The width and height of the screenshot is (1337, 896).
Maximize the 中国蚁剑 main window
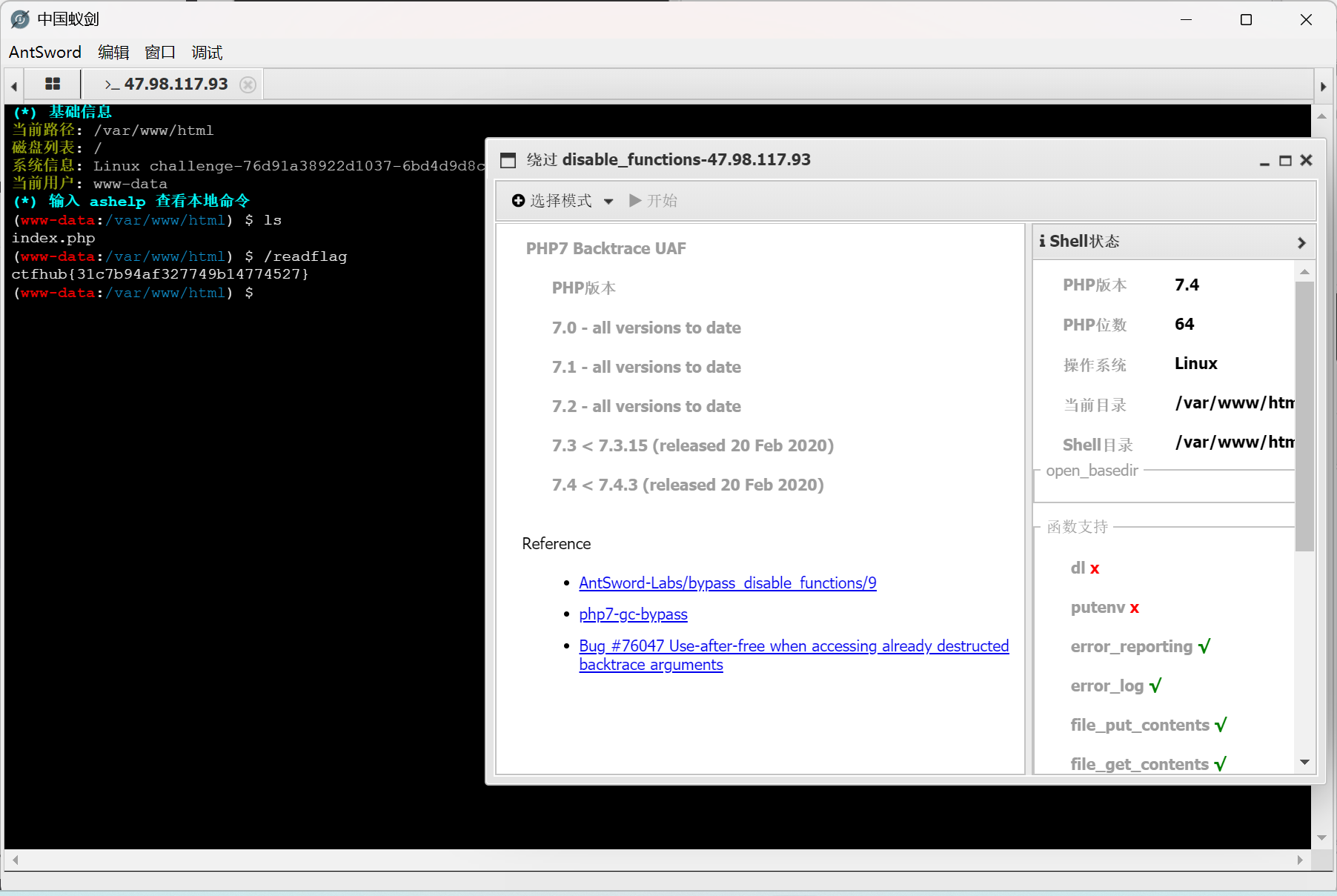pos(1246,19)
